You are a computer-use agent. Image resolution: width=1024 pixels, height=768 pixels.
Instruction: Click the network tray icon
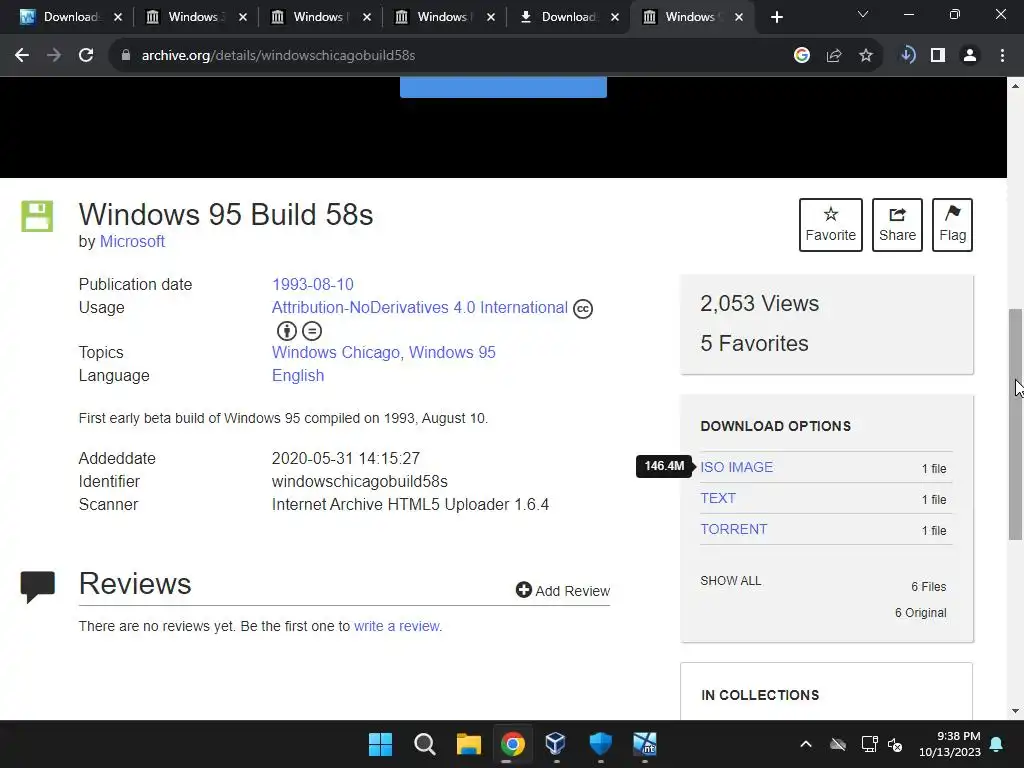[x=869, y=744]
